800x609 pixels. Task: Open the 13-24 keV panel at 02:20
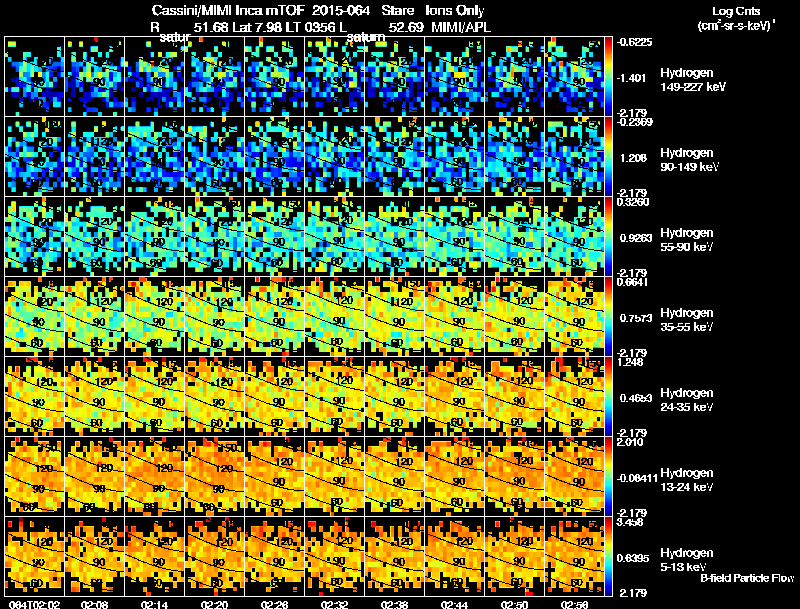point(215,476)
